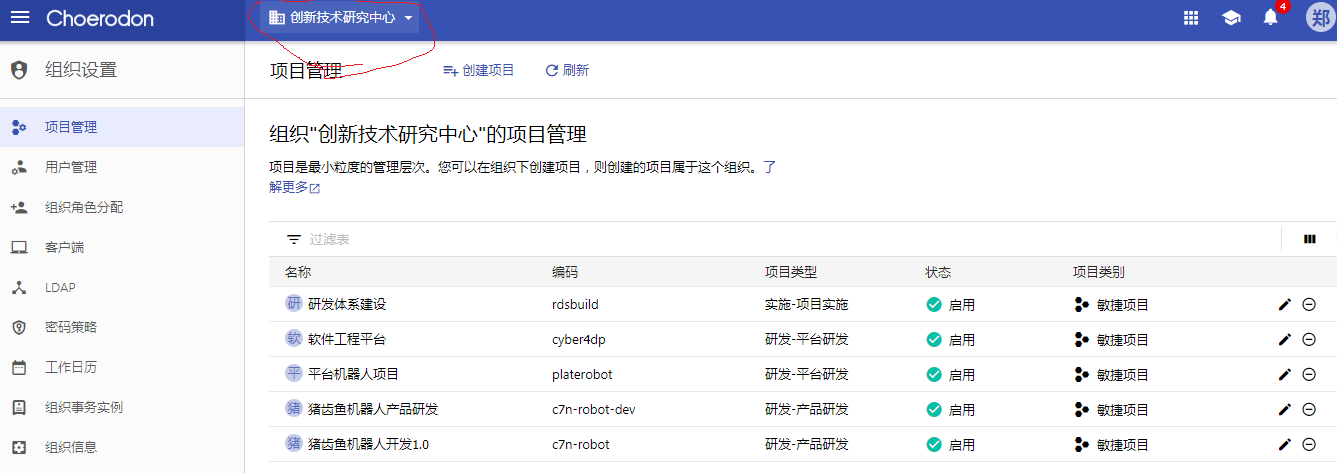This screenshot has height=473, width=1337.
Task: Expand the 创新技术研究中心 organization dropdown
Action: (x=340, y=18)
